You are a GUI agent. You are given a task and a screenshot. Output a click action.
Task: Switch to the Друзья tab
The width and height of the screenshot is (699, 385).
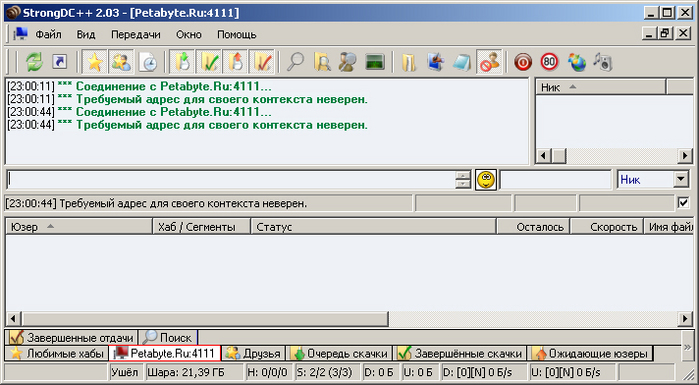click(x=253, y=353)
